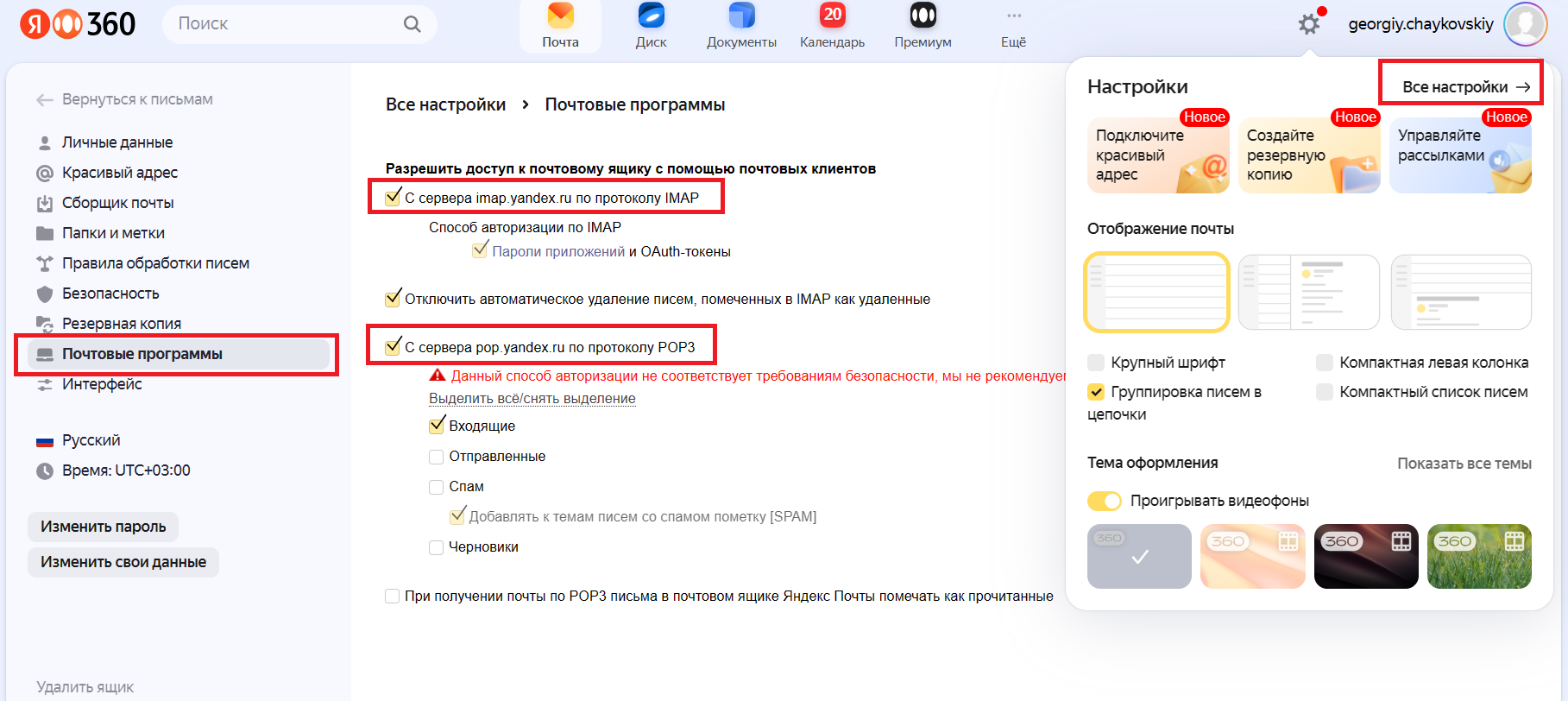Image resolution: width=1568 pixels, height=701 pixels.
Task: Open the Русский language selector
Action: pos(91,440)
